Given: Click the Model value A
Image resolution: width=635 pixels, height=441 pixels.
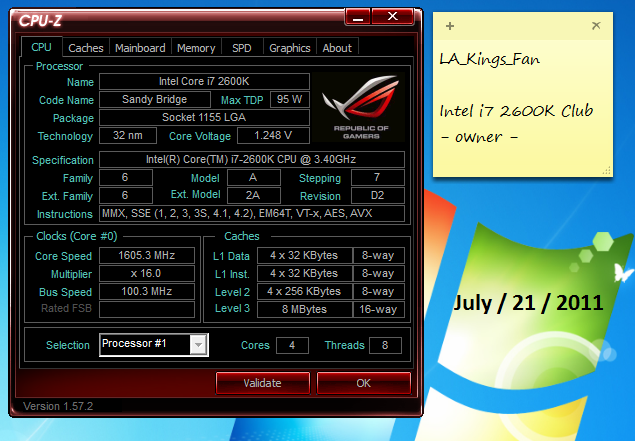Looking at the screenshot, I should coord(254,177).
